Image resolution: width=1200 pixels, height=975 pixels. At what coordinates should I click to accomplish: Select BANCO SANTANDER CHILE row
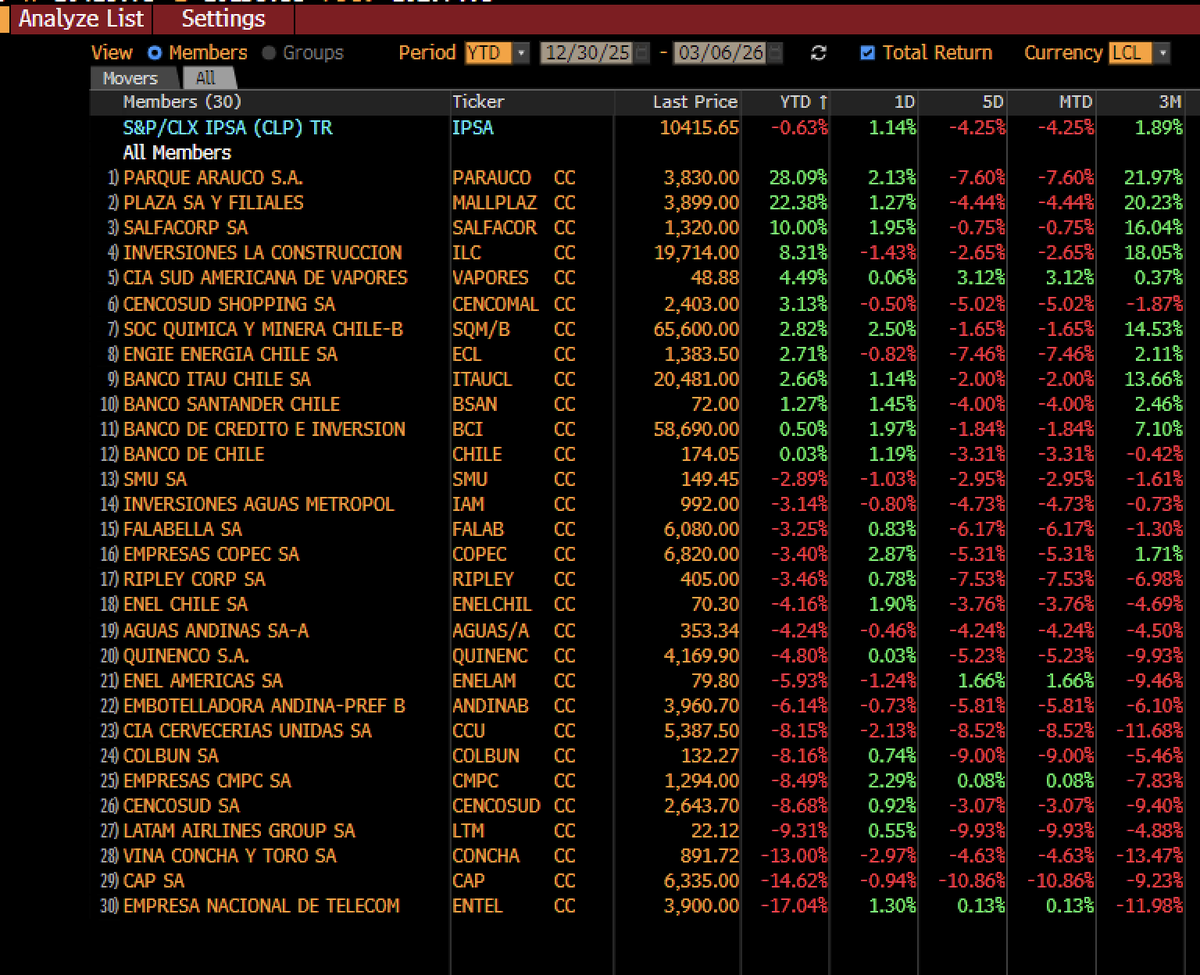(638, 404)
